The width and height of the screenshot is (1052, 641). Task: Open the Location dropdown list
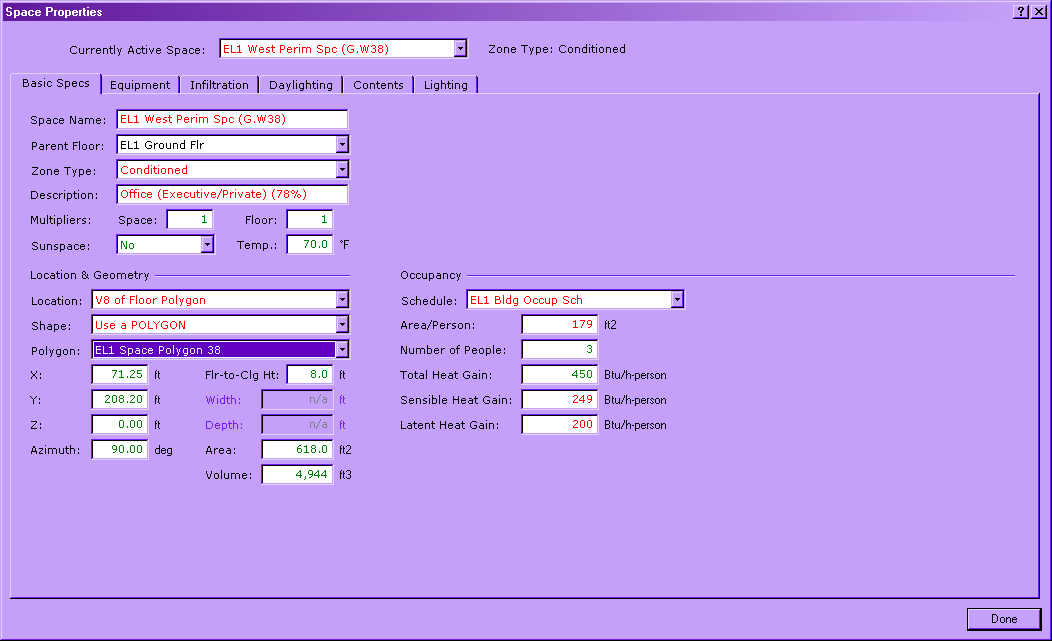tap(341, 300)
